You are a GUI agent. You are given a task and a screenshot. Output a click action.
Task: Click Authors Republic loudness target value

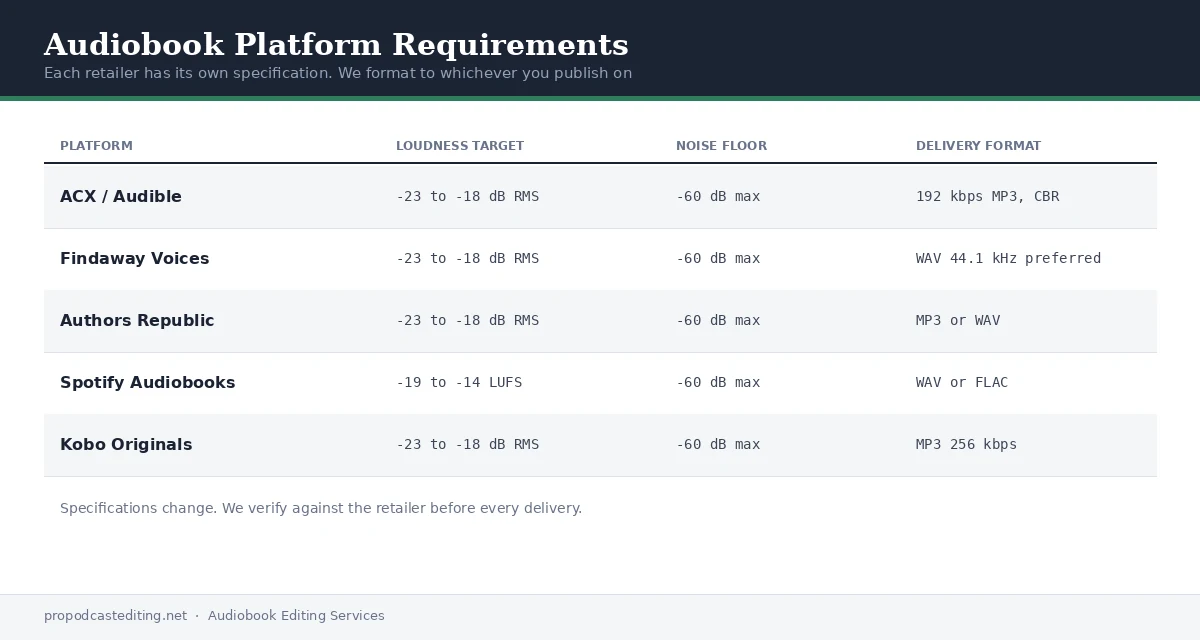[467, 321]
